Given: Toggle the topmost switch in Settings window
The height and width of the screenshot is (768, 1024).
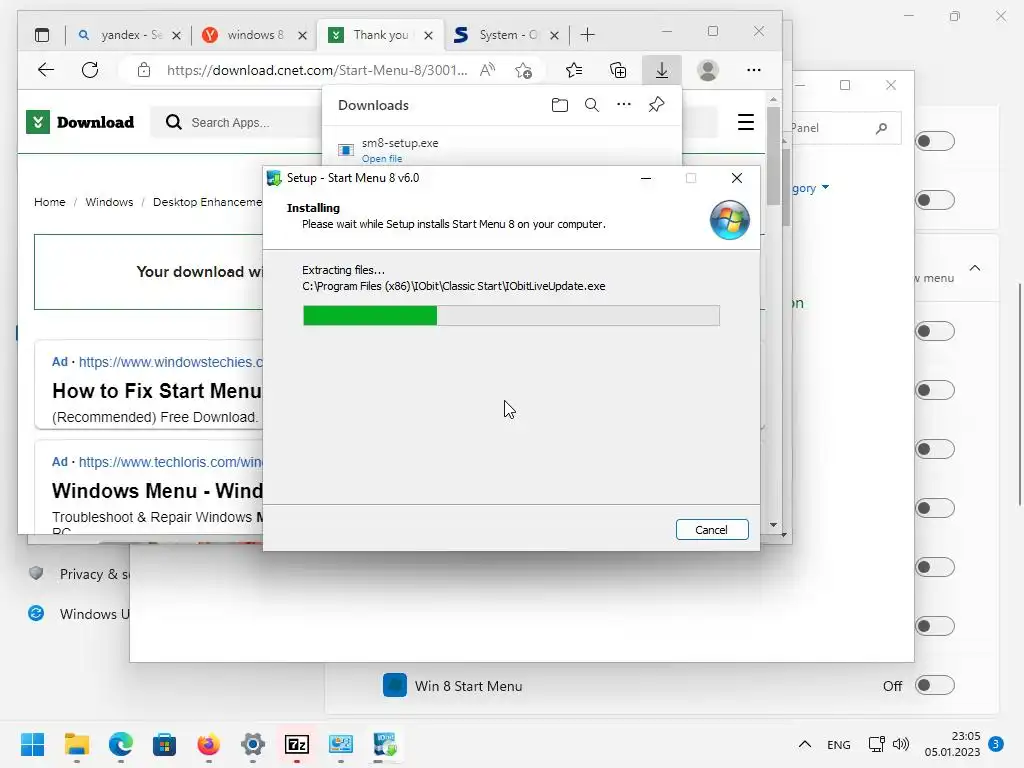Looking at the screenshot, I should (x=935, y=141).
